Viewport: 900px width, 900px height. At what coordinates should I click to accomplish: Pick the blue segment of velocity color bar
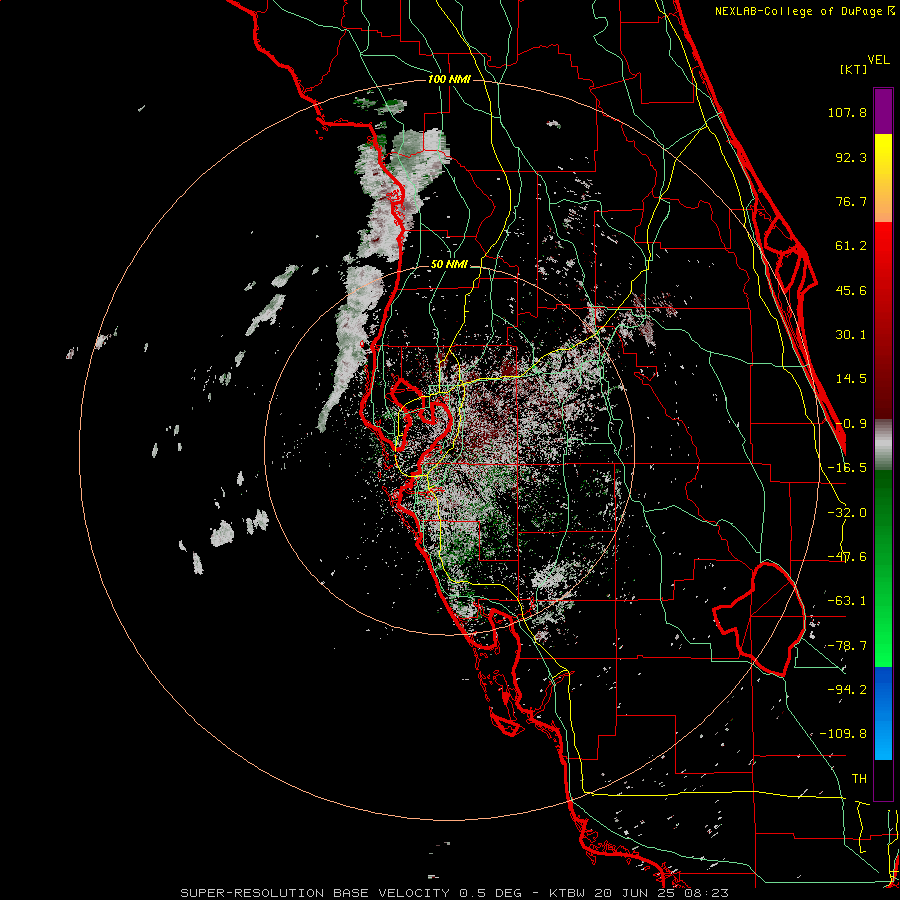(883, 713)
